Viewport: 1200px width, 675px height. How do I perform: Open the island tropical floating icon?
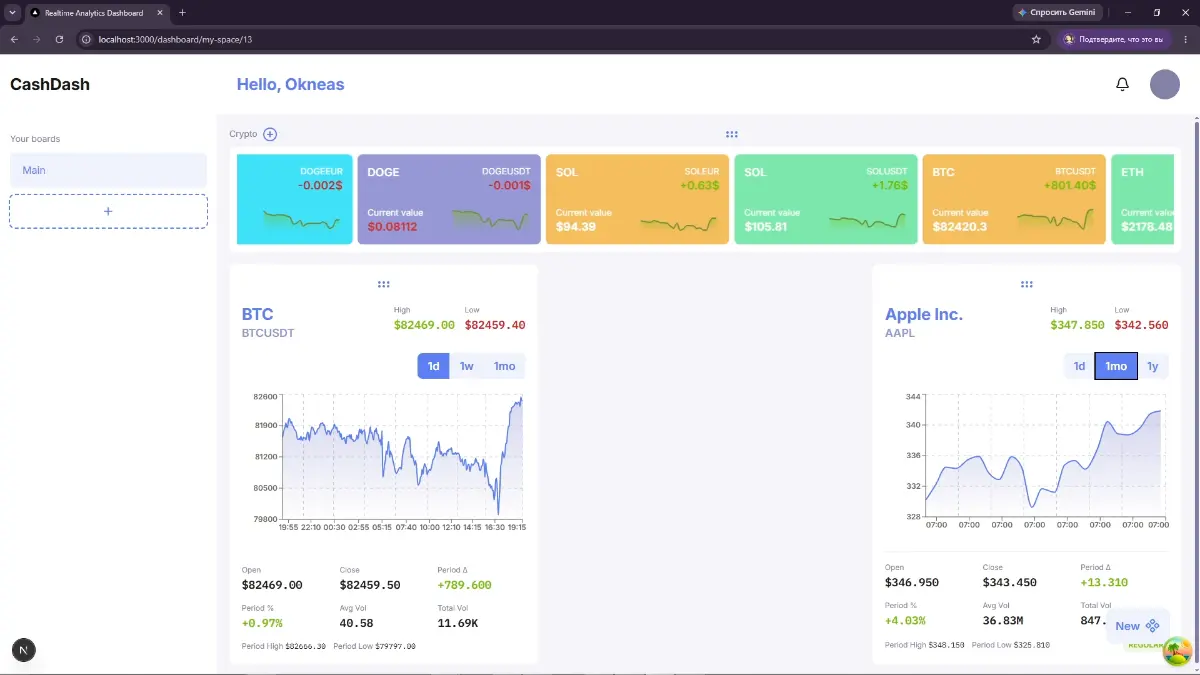1178,651
